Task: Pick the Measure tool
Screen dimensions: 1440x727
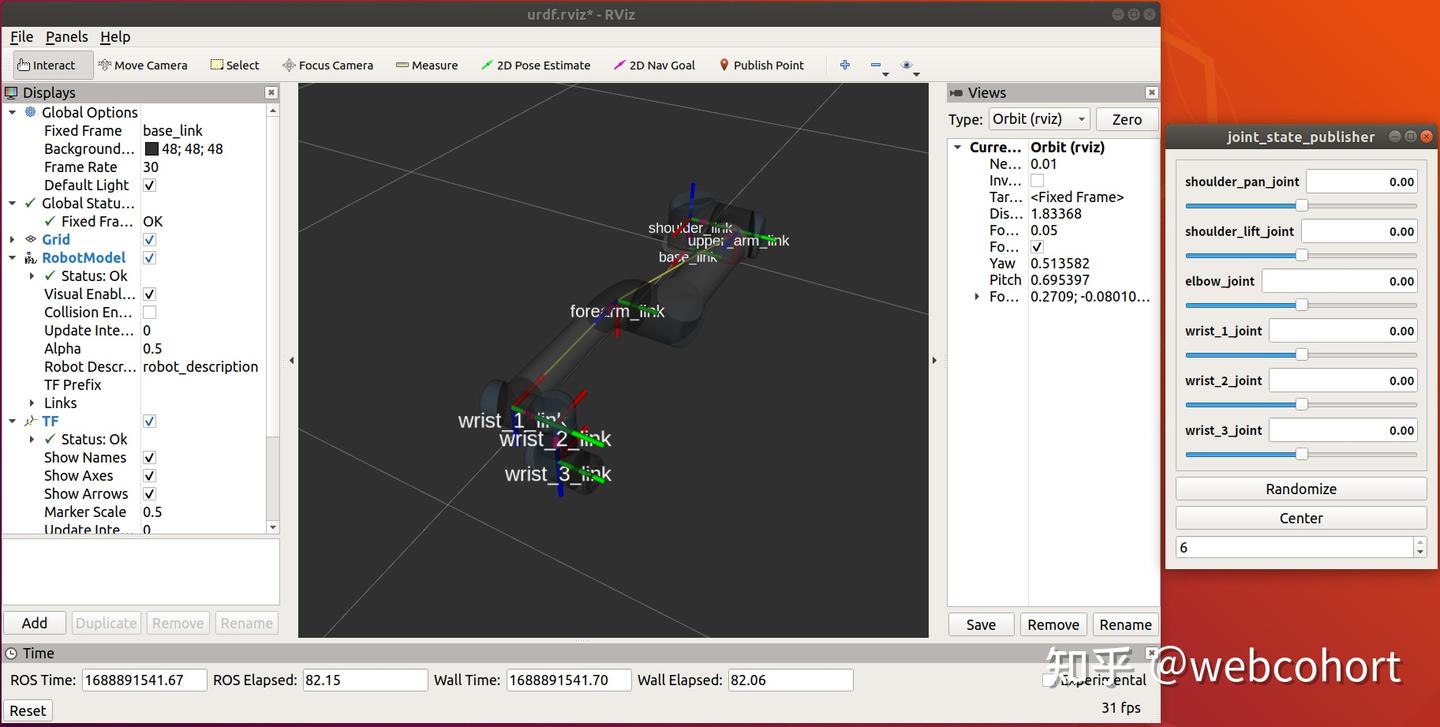Action: pyautogui.click(x=427, y=65)
